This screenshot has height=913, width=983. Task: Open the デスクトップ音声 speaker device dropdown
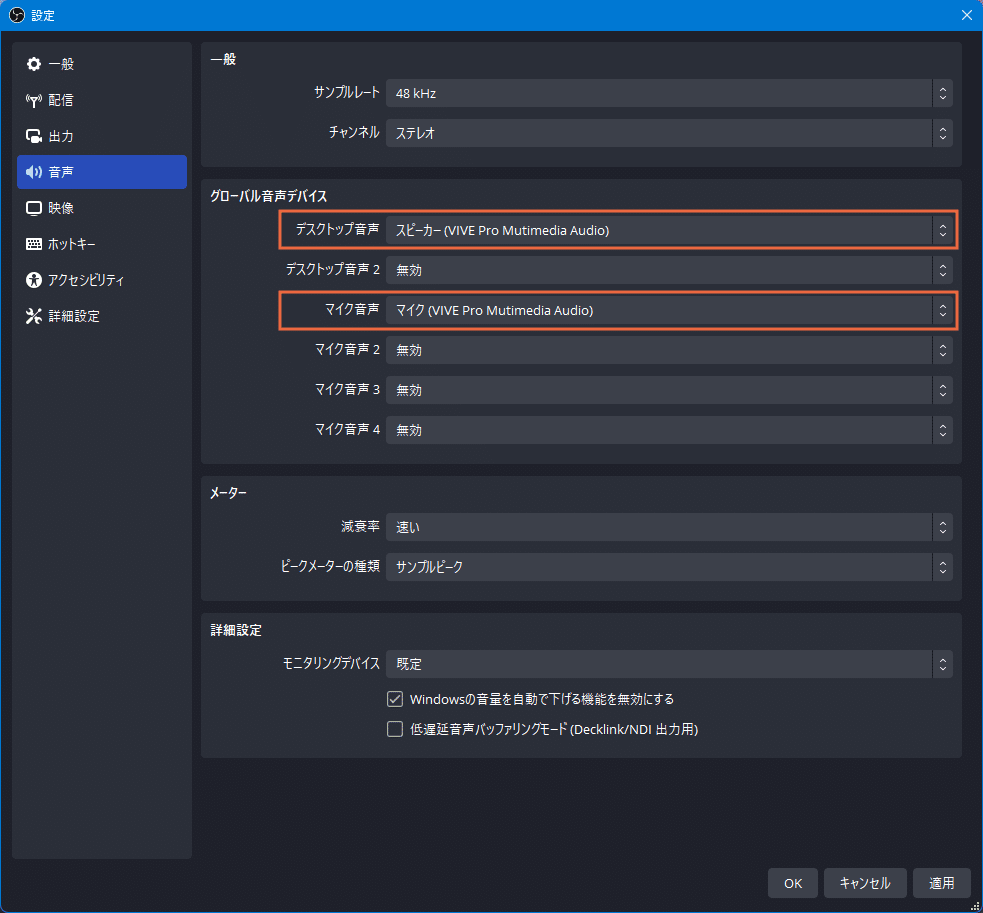click(x=669, y=230)
